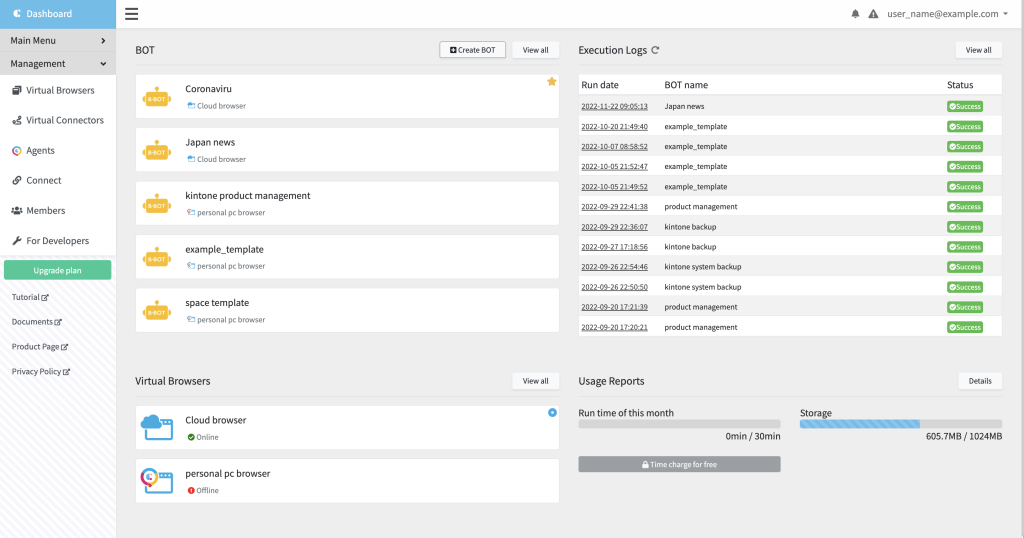Click the space template bot robot icon
Screen dimensions: 1024x538
click(x=157, y=312)
